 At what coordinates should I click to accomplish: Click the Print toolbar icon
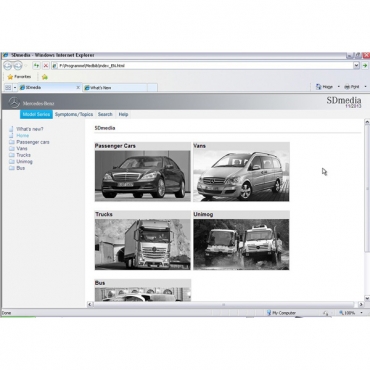[x=352, y=87]
